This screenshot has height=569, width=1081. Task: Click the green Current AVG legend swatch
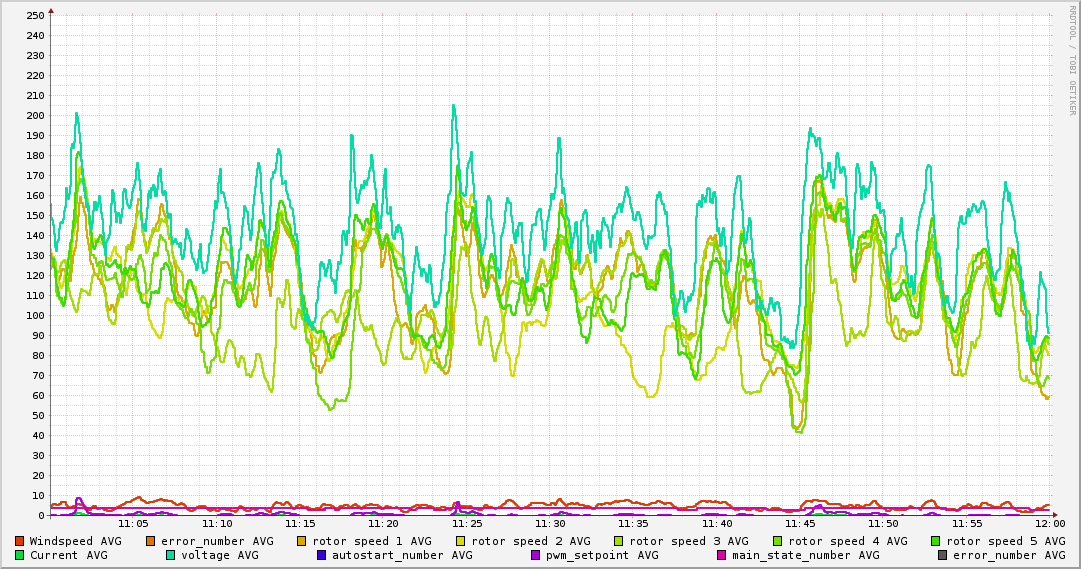click(x=19, y=555)
